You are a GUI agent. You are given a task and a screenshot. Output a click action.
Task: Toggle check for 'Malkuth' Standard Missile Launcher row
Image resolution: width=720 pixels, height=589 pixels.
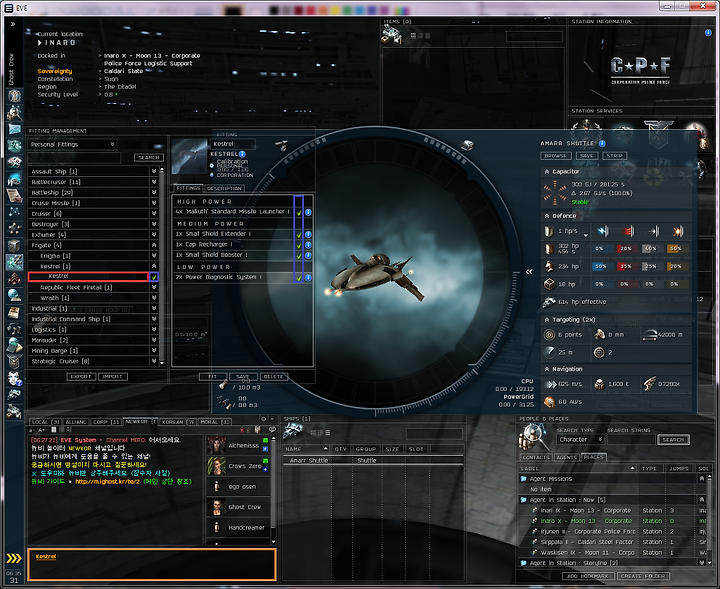coord(299,212)
